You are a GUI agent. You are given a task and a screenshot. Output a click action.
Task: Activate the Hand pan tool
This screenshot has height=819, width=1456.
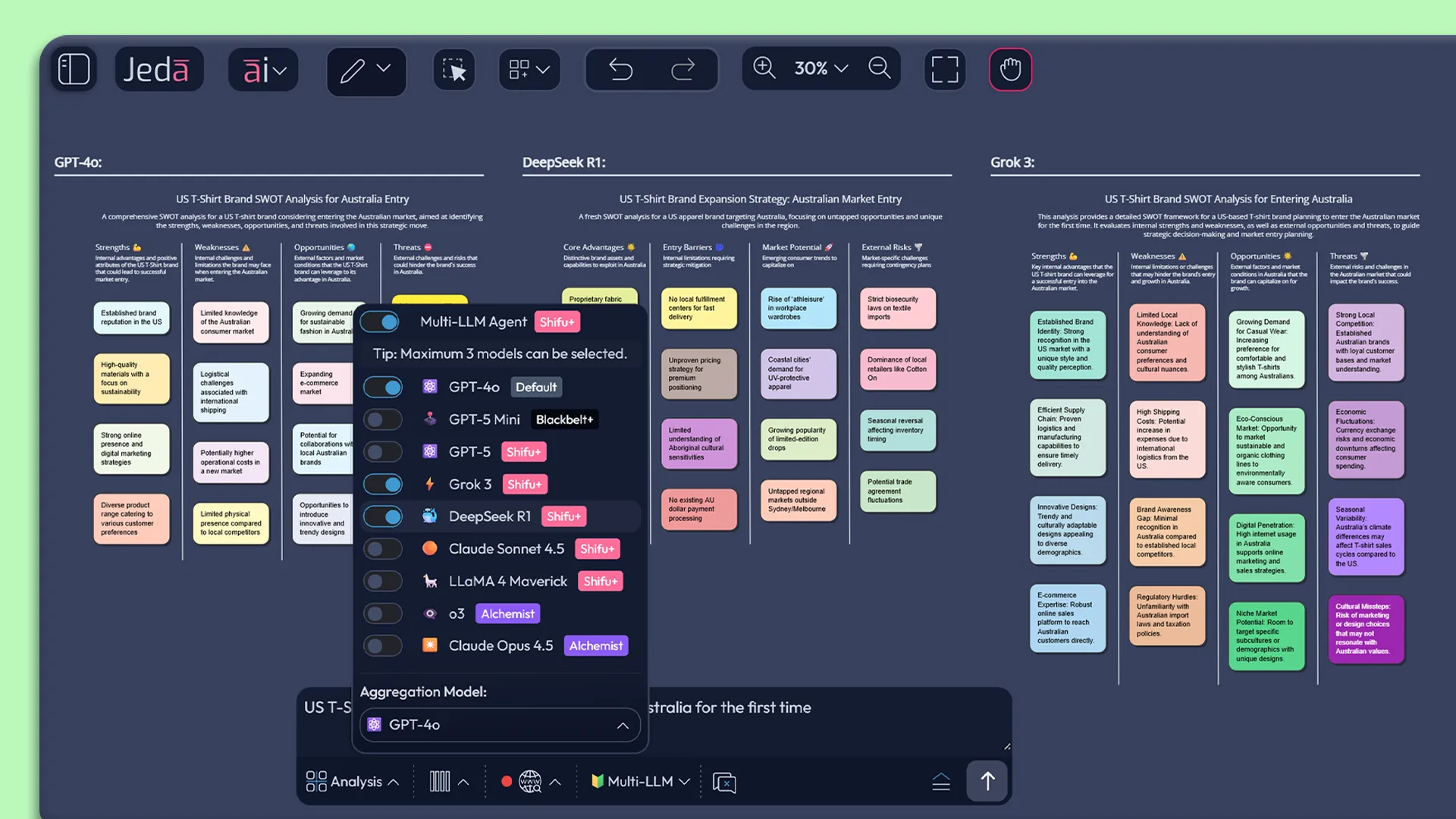[x=1010, y=69]
